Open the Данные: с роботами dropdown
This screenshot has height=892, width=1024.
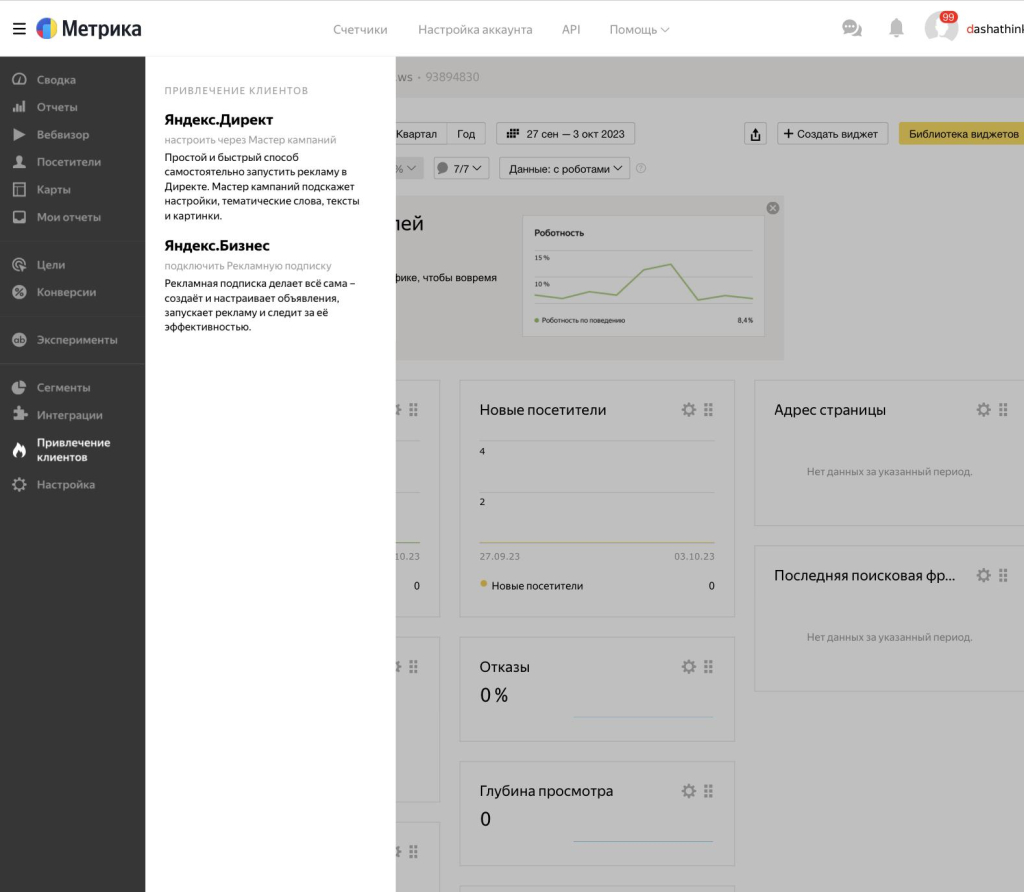(565, 169)
